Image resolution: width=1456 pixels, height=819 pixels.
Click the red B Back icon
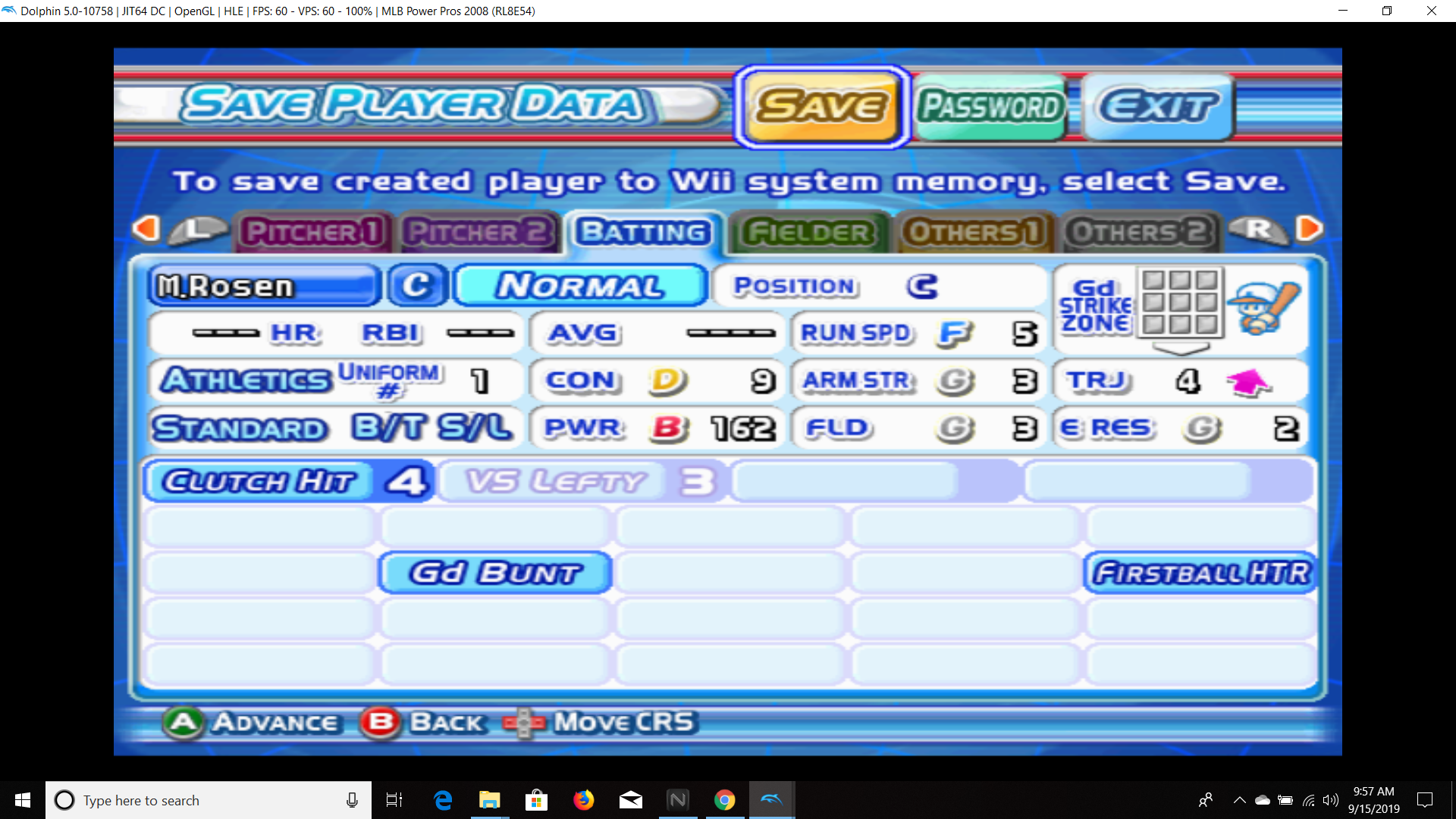(381, 723)
